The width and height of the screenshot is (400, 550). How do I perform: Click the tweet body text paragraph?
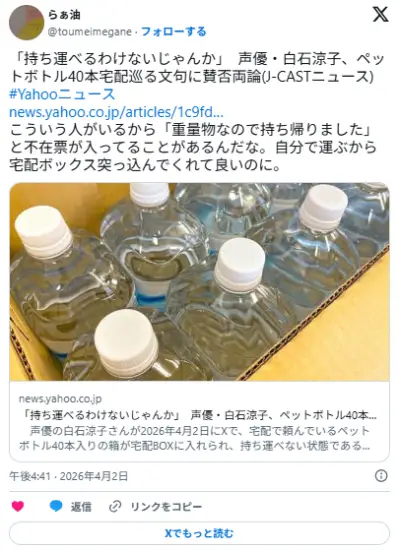[193, 147]
